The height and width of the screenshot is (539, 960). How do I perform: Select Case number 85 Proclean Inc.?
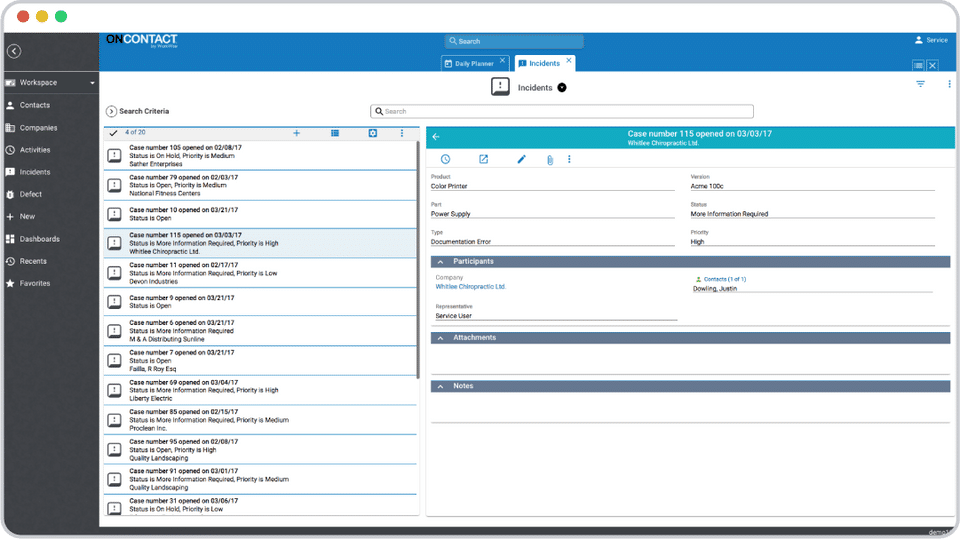[260, 420]
